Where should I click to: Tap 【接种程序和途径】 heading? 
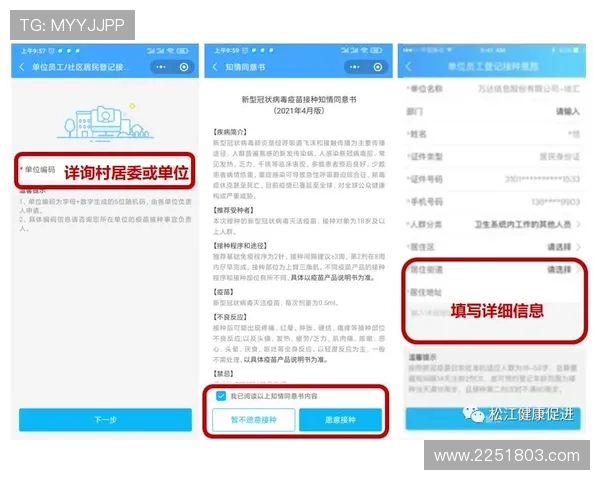pyautogui.click(x=240, y=245)
